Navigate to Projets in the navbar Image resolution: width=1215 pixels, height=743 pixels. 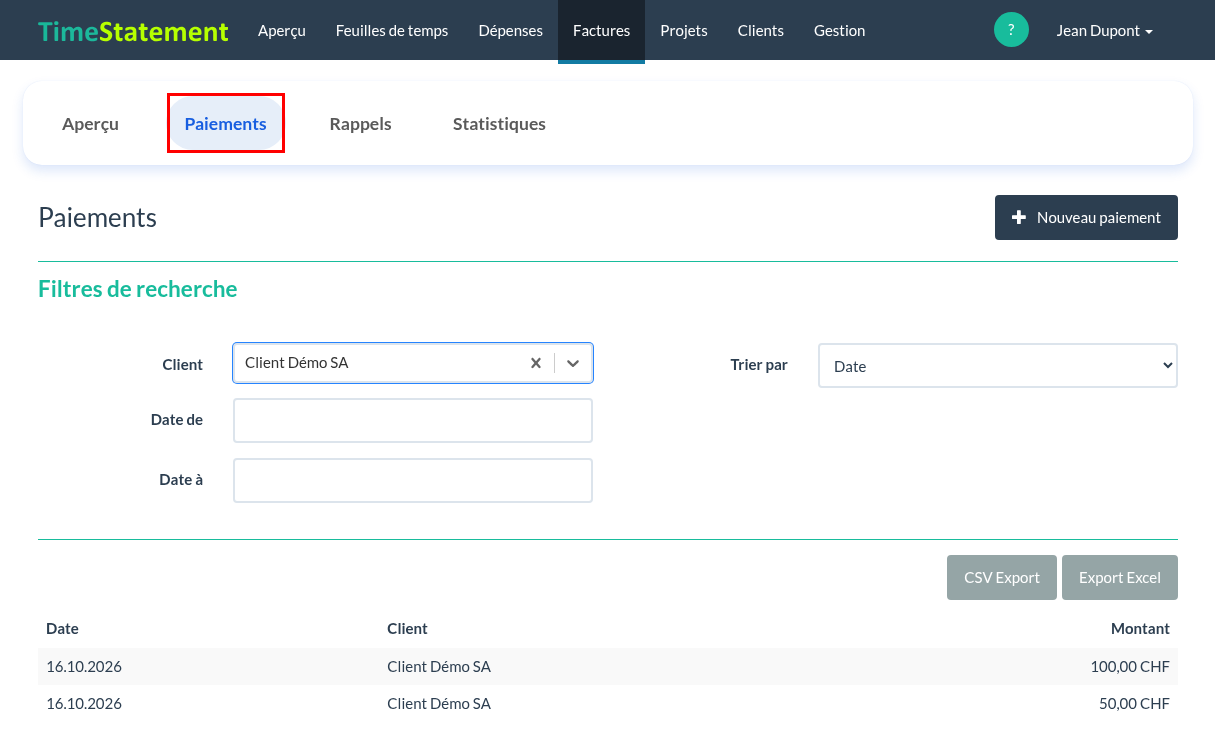tap(684, 30)
